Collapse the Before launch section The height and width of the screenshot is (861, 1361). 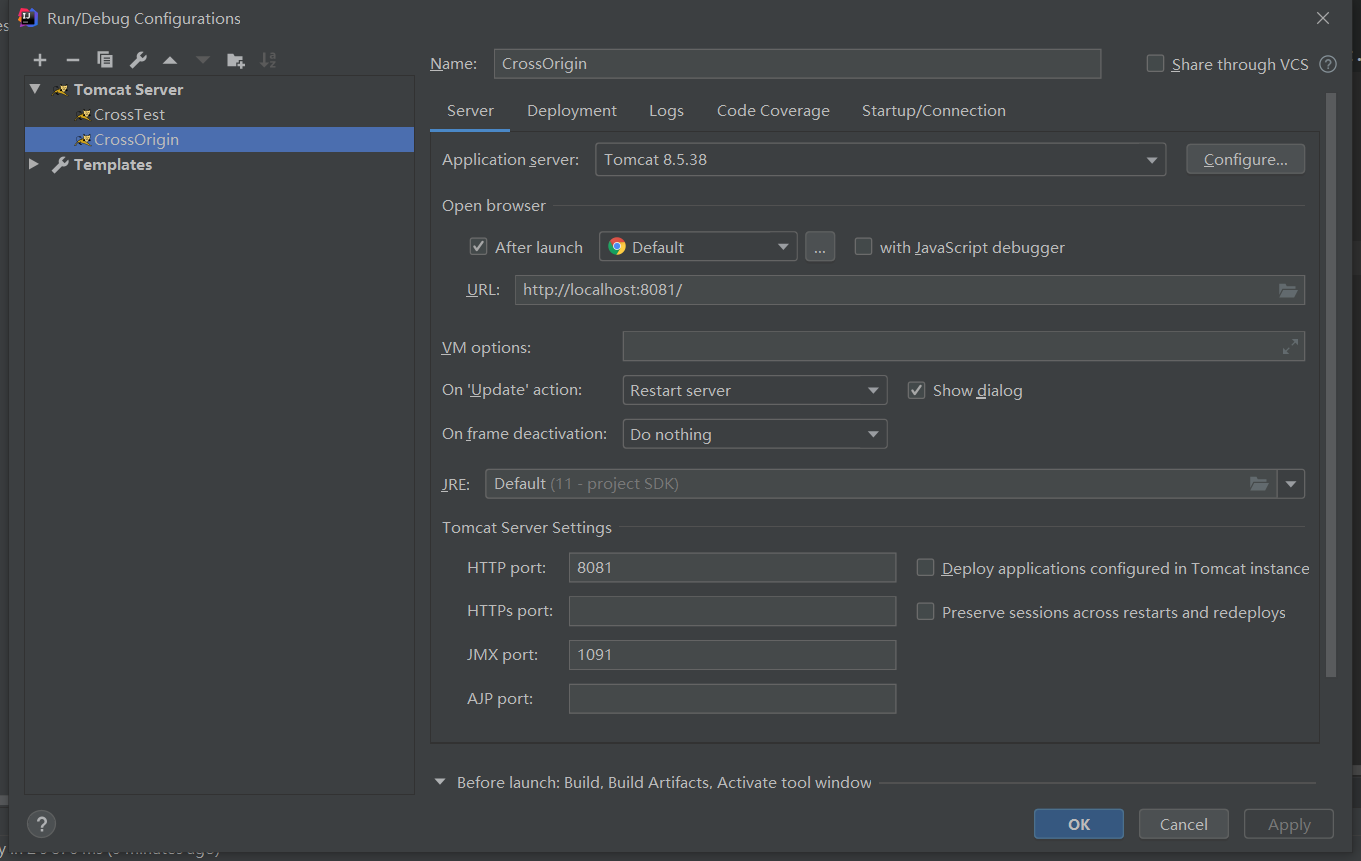(x=440, y=782)
